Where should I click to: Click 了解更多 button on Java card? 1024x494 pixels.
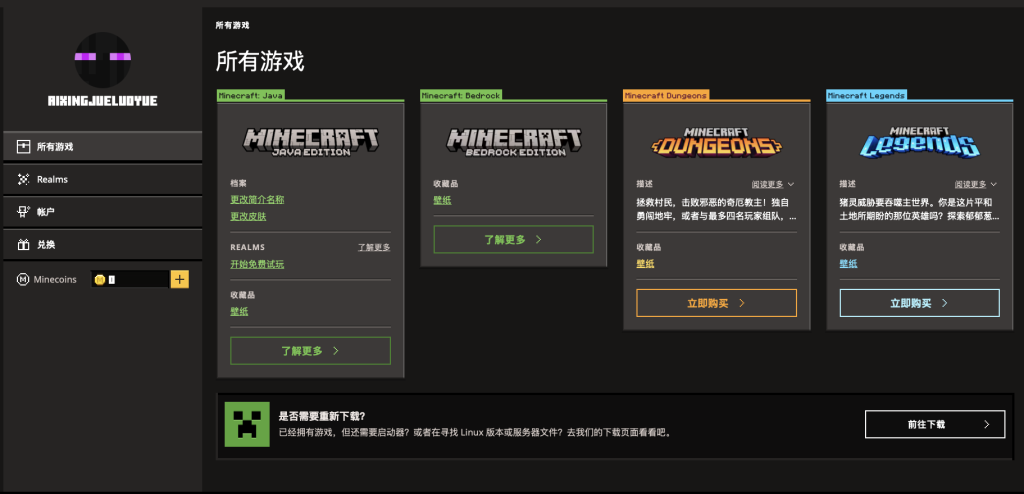[310, 351]
